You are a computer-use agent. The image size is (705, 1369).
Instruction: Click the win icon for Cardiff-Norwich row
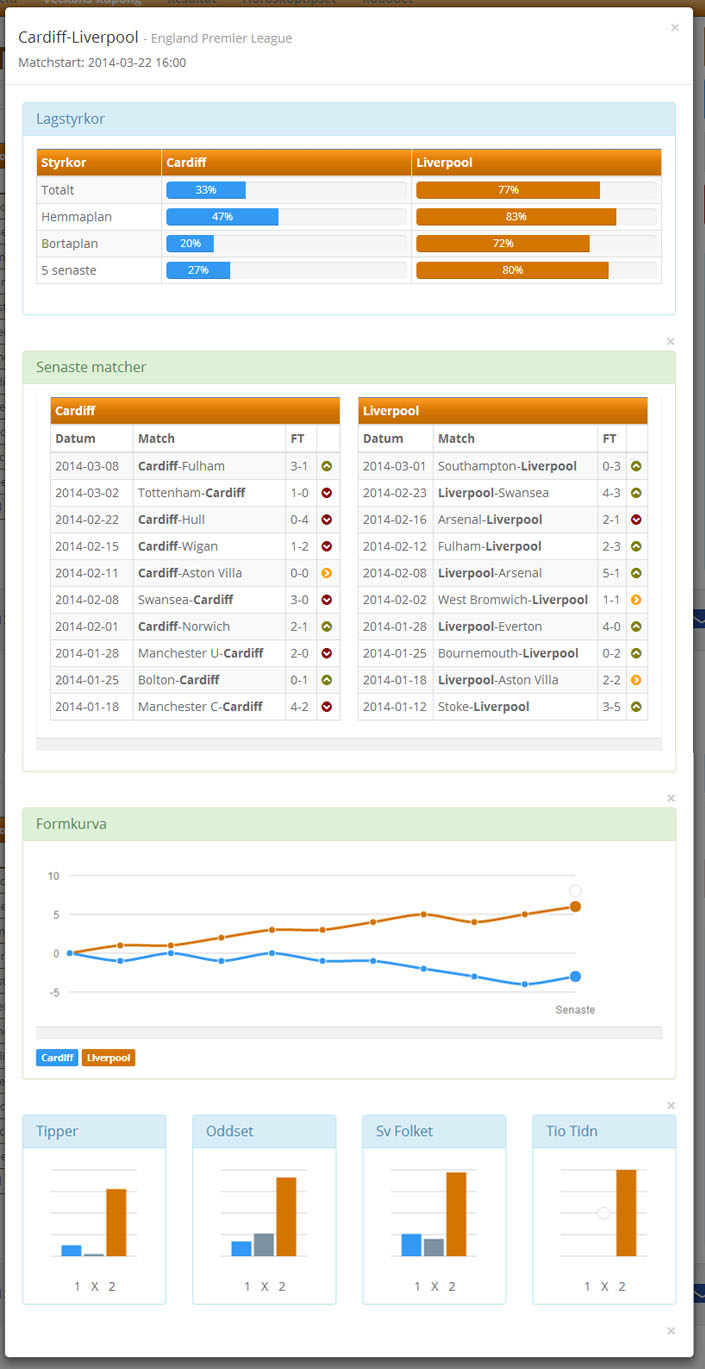pos(327,627)
